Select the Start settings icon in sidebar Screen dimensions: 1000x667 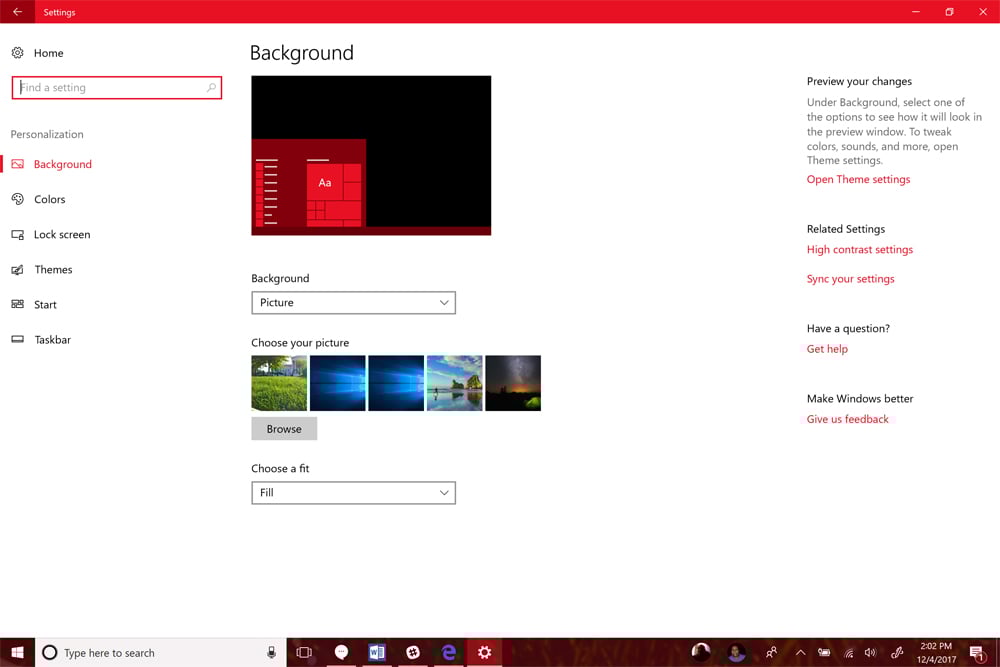[x=19, y=304]
